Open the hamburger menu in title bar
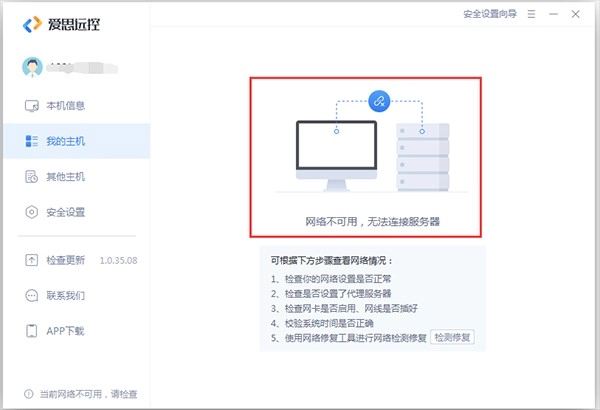This screenshot has height=410, width=600. pyautogui.click(x=531, y=14)
